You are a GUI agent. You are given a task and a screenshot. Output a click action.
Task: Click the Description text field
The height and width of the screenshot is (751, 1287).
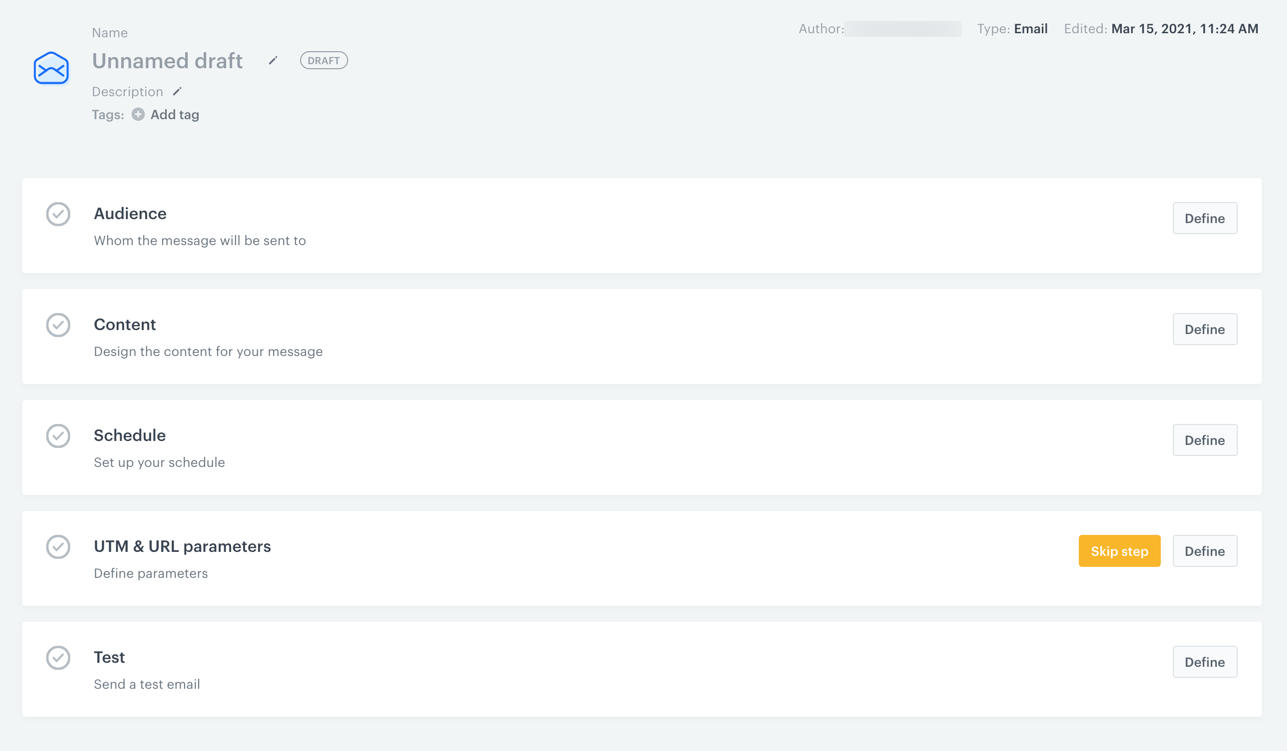[127, 92]
